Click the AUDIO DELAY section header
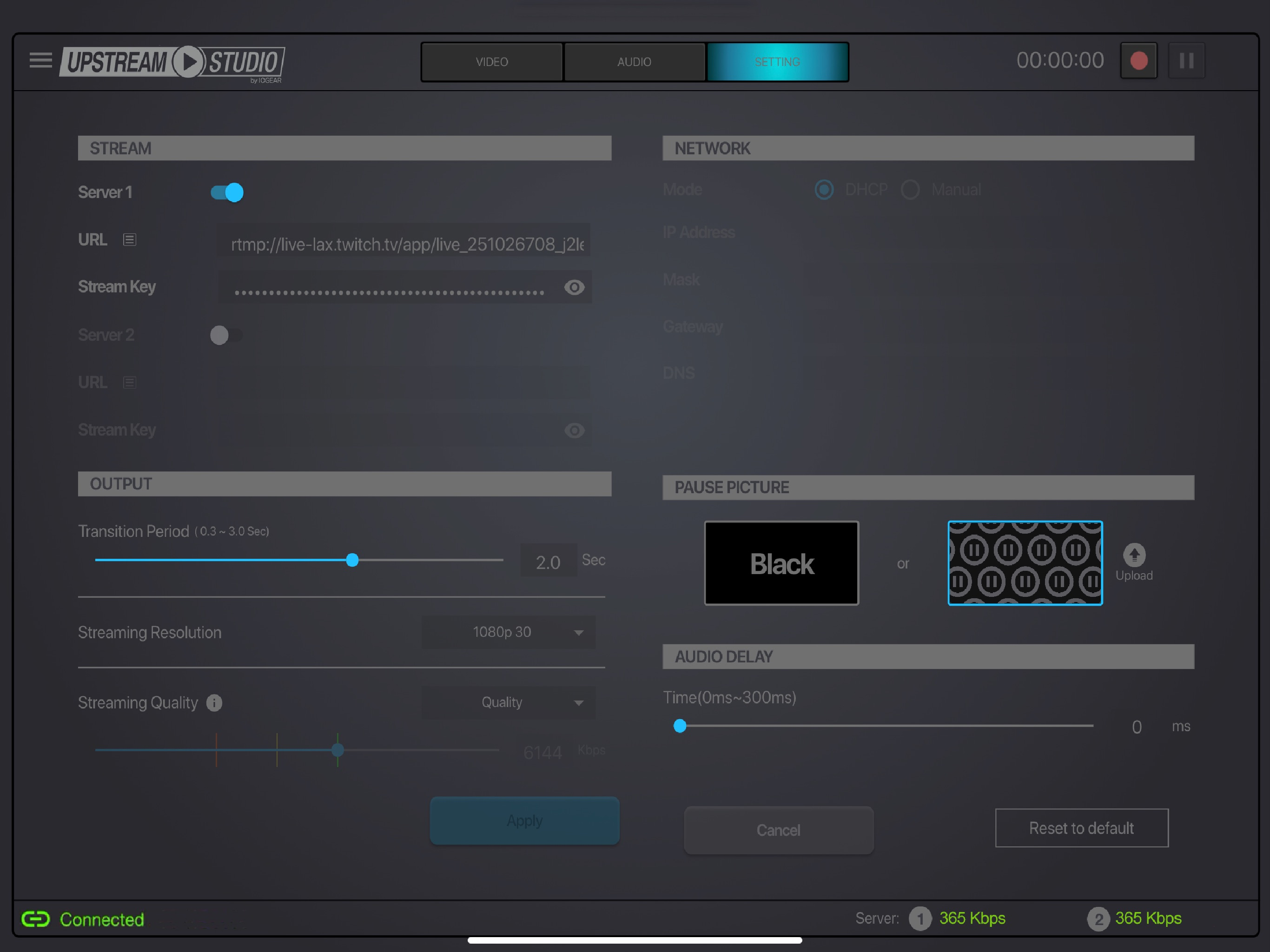The height and width of the screenshot is (952, 1270). (928, 656)
